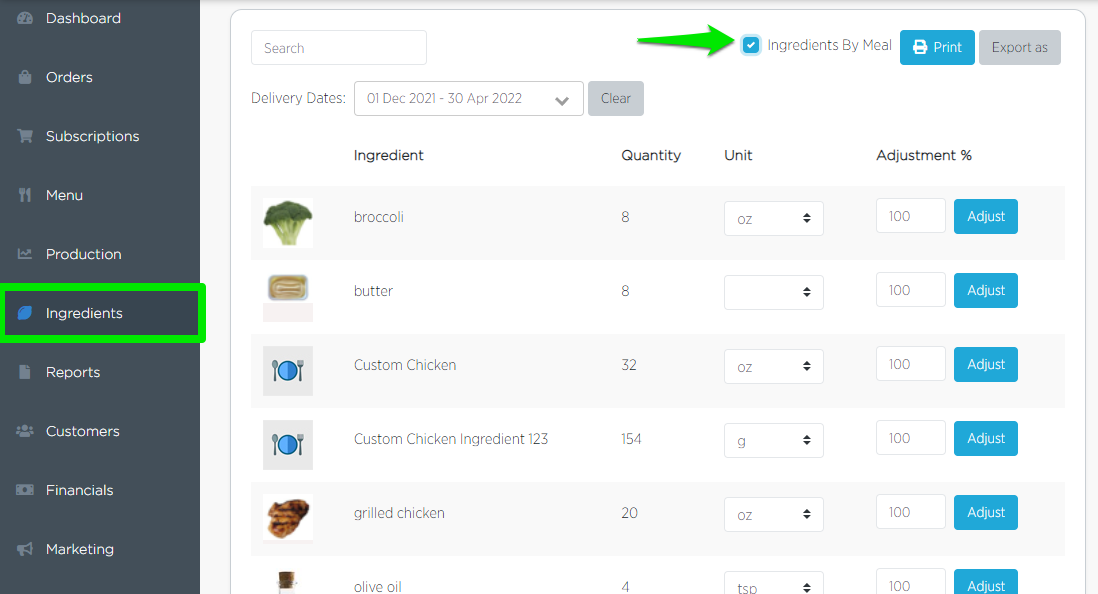Click the Dashboard gauge icon in sidebar
The height and width of the screenshot is (594, 1098).
coord(25,18)
